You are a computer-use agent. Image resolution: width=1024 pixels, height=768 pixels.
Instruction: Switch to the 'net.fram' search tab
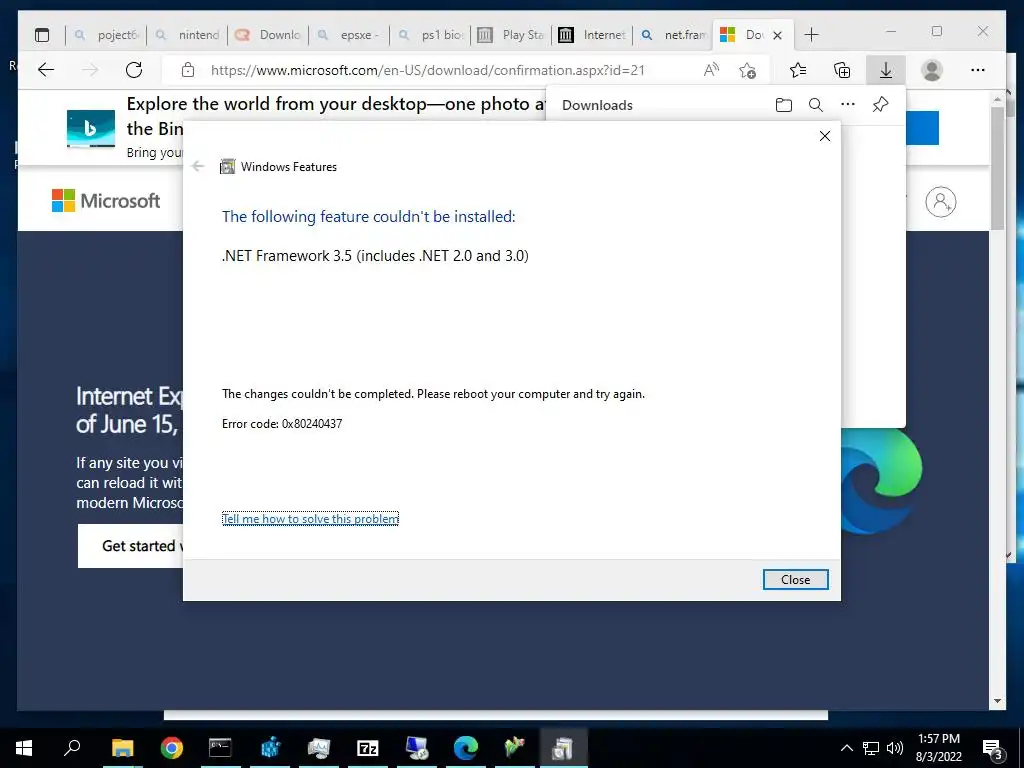click(674, 35)
